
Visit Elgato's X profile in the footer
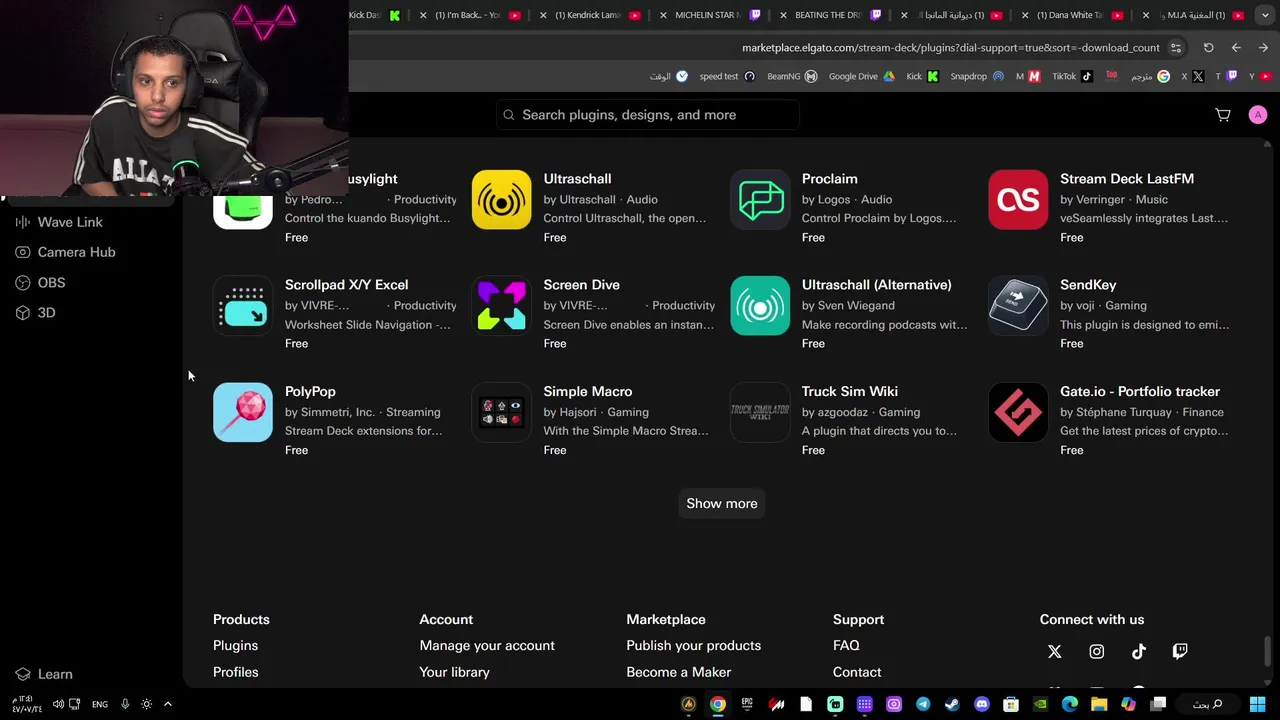[x=1054, y=652]
